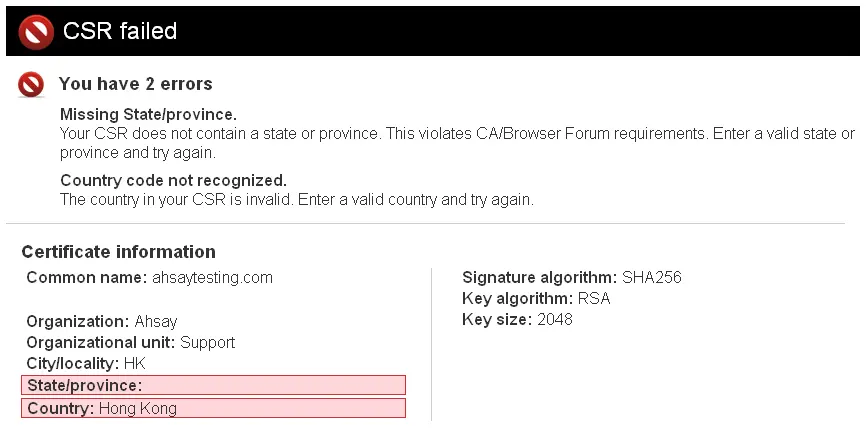The height and width of the screenshot is (433, 867).
Task: Click the State/province label in the pink field
Action: pos(85,385)
